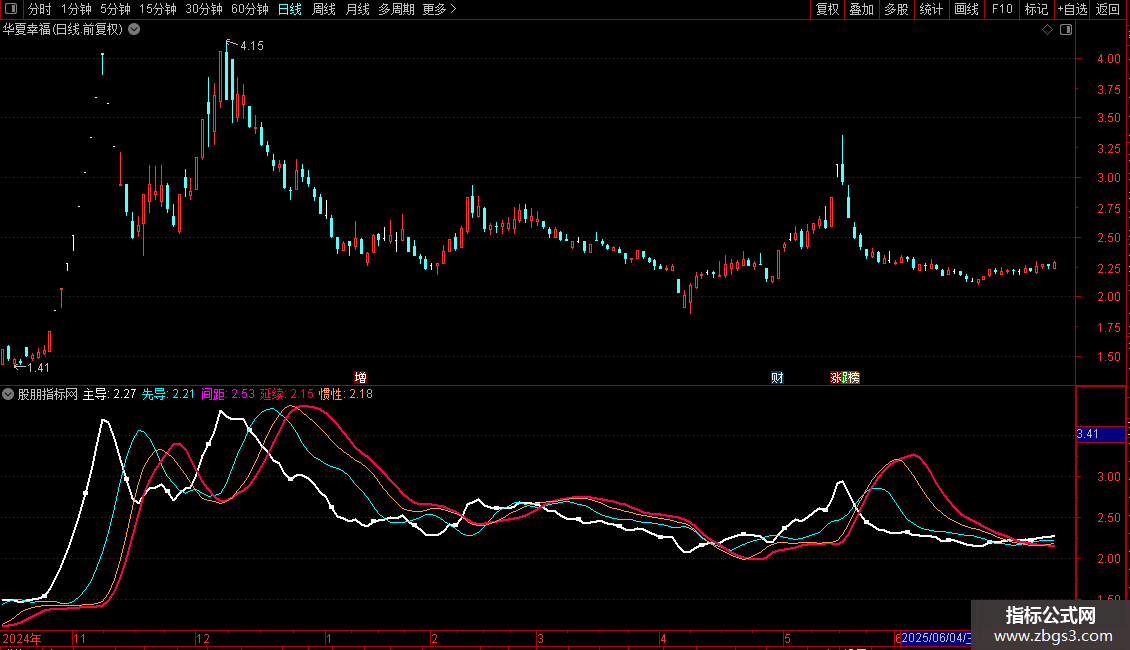Click the 惯性: 2.18 indicator value
The height and width of the screenshot is (650, 1130).
[346, 394]
